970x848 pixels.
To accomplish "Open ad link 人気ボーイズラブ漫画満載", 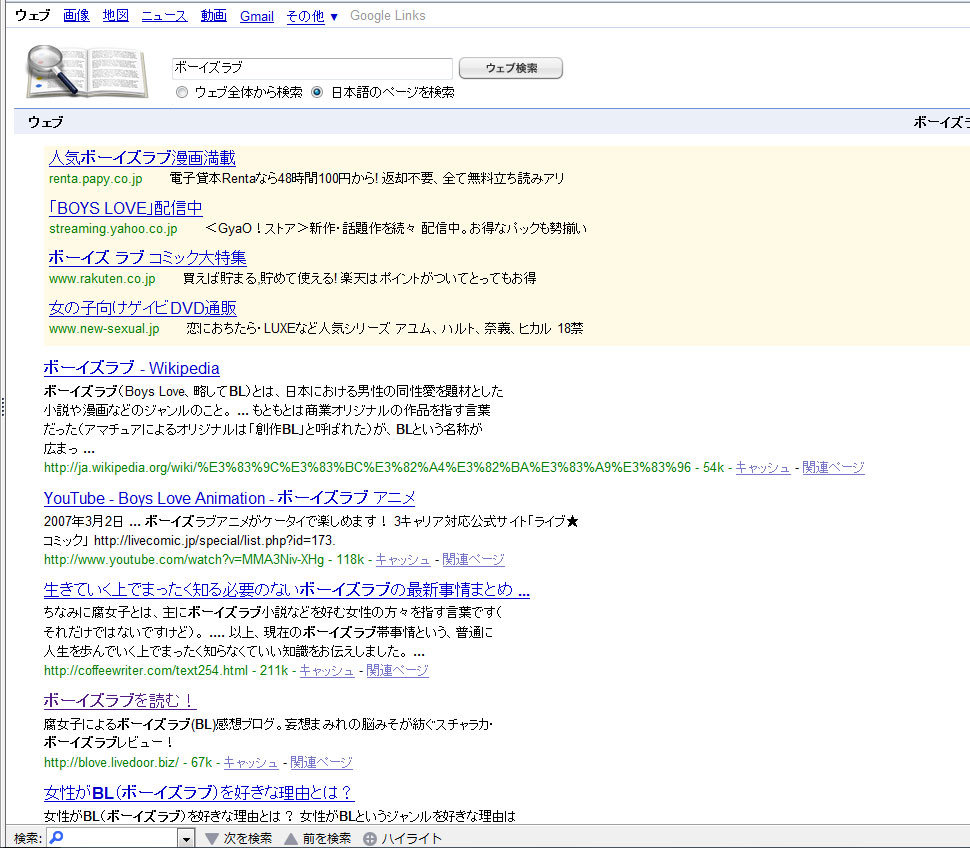I will point(142,158).
